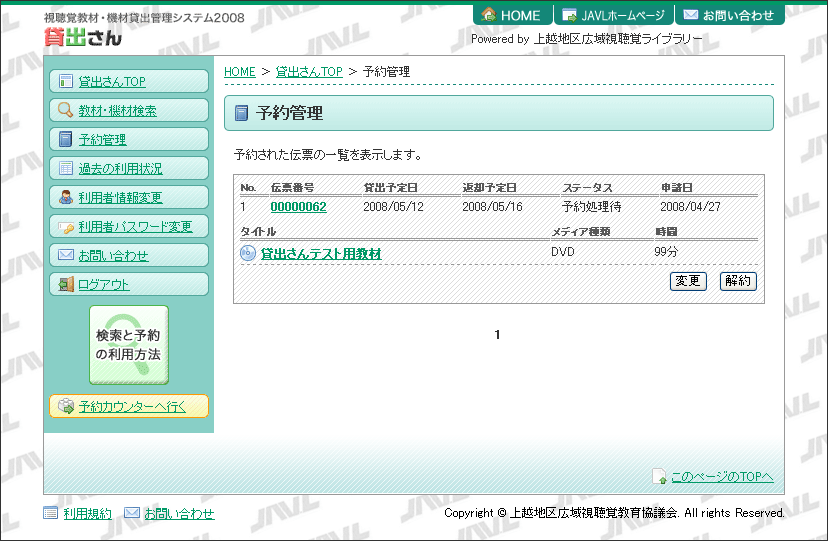Viewport: 828px width, 541px height.
Task: Go to 予約カウンターへ行く
Action: (132, 406)
